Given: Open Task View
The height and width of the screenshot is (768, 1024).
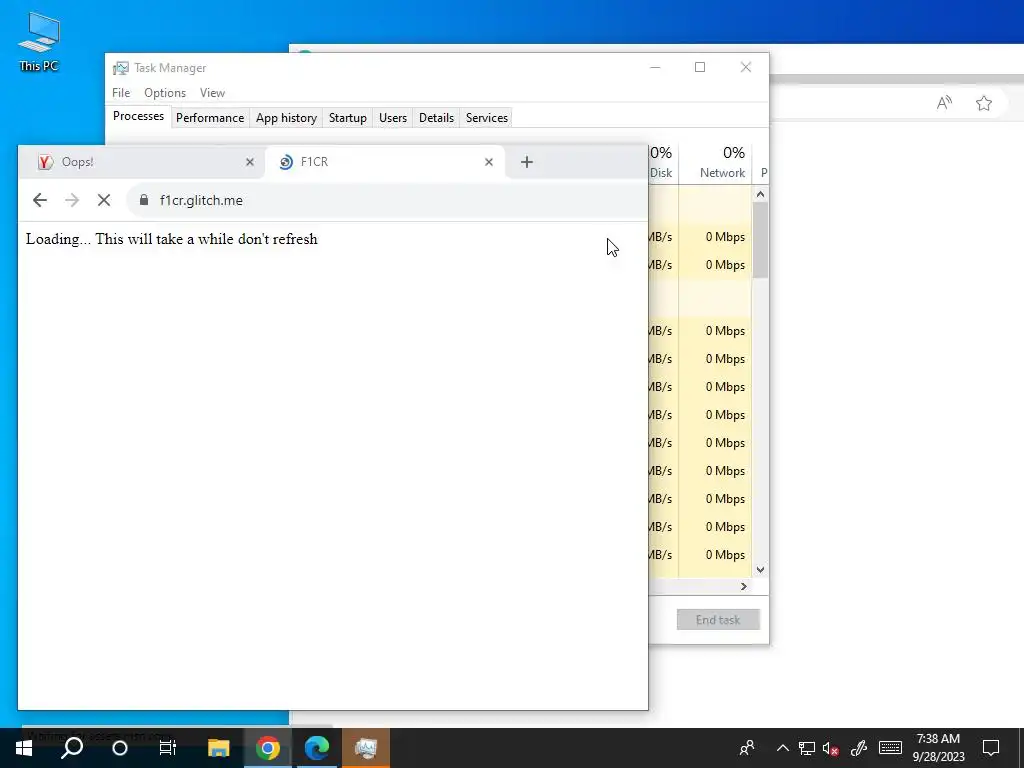Looking at the screenshot, I should (168, 748).
